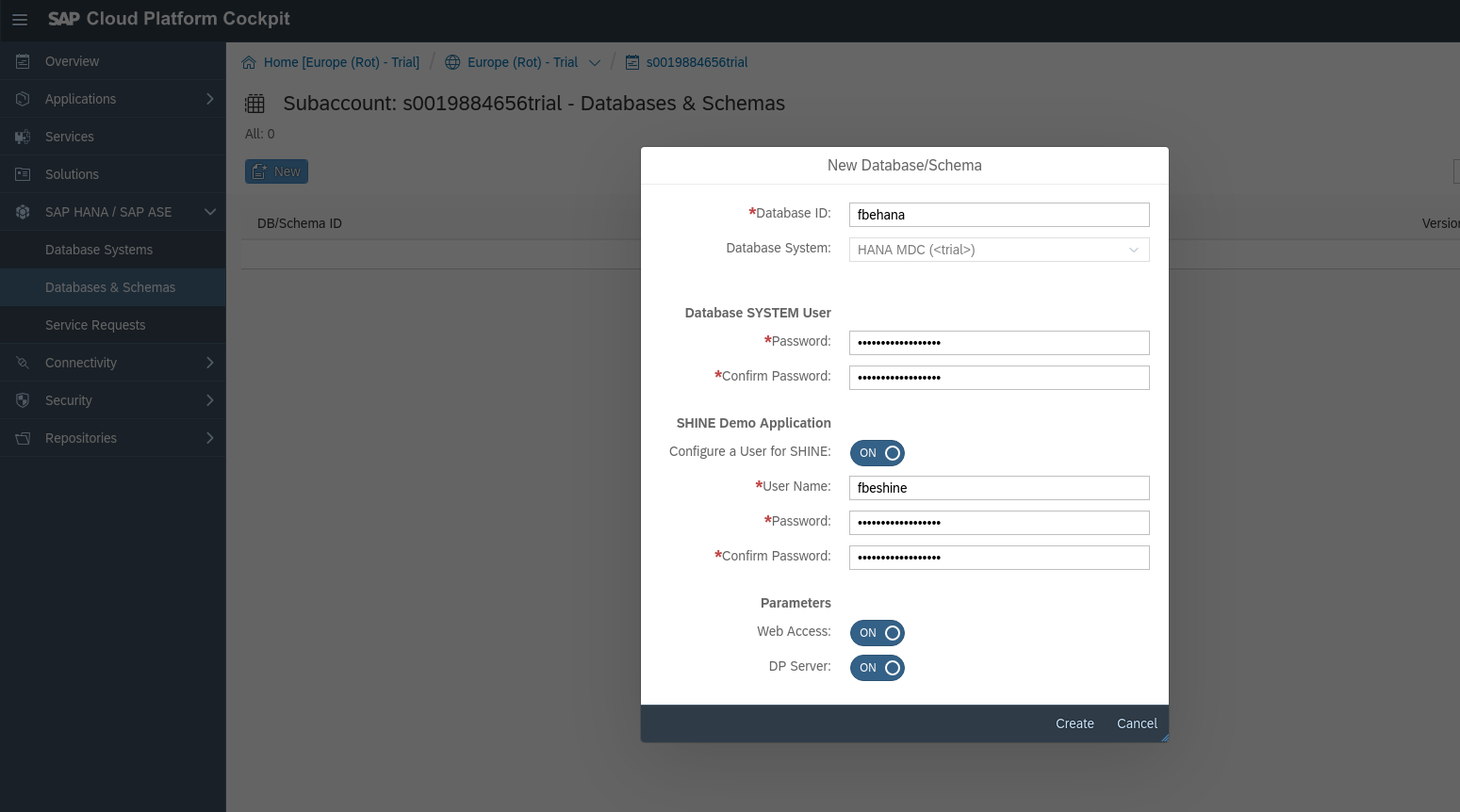The width and height of the screenshot is (1460, 812).
Task: Click the SHINE Password field
Action: coord(999,523)
